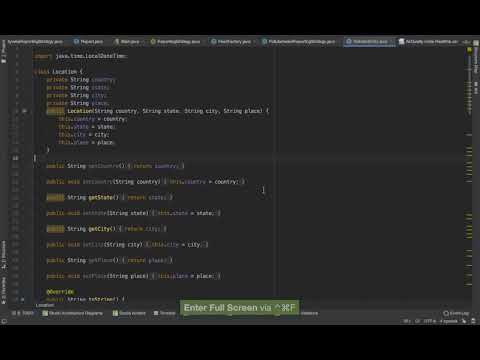Click the yellow inspection status indicator
The width and height of the screenshot is (480, 360).
click(x=469, y=50)
